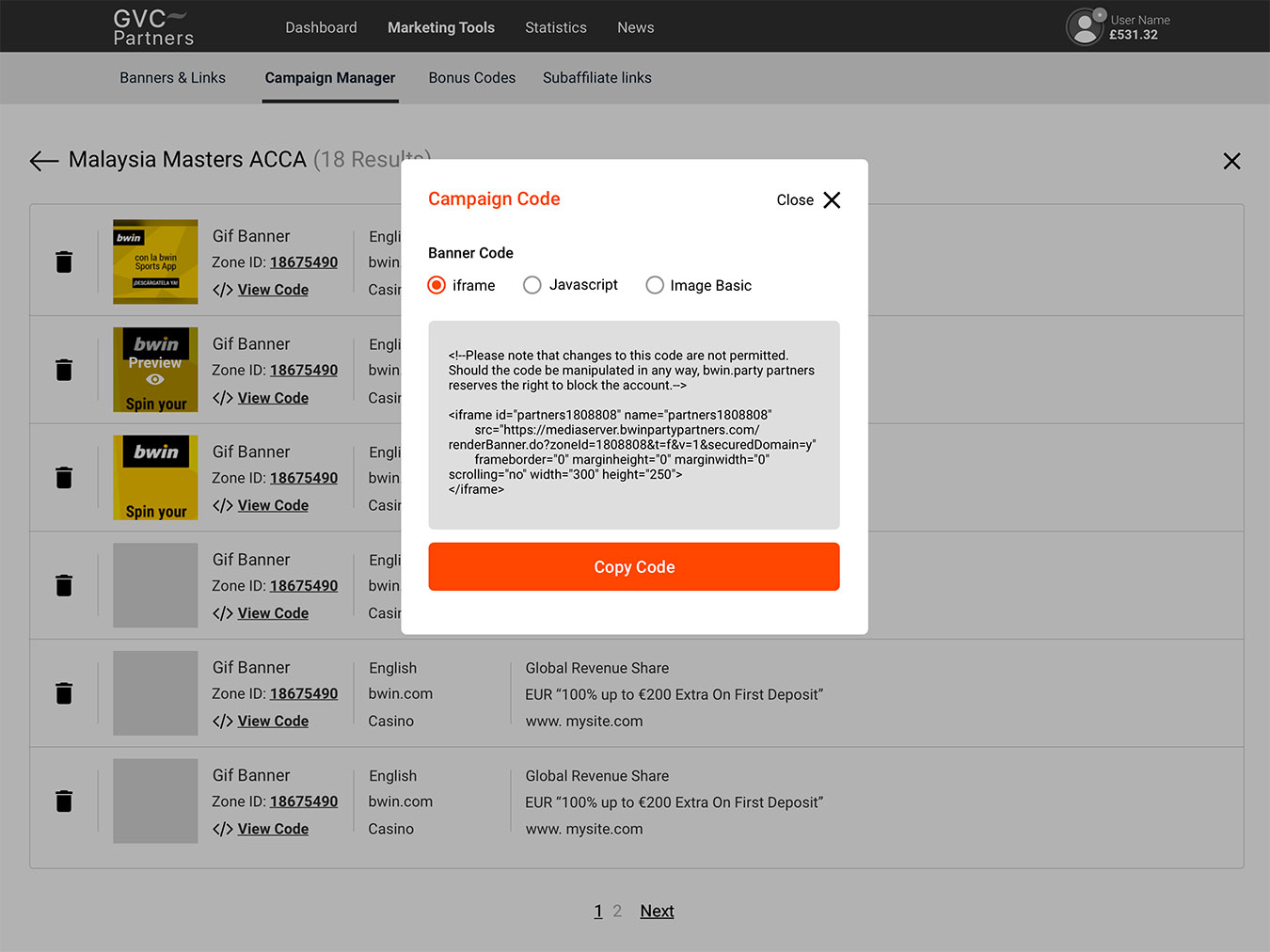Viewport: 1270px width, 952px height.
Task: Select the iframe radio button
Action: pos(437,285)
